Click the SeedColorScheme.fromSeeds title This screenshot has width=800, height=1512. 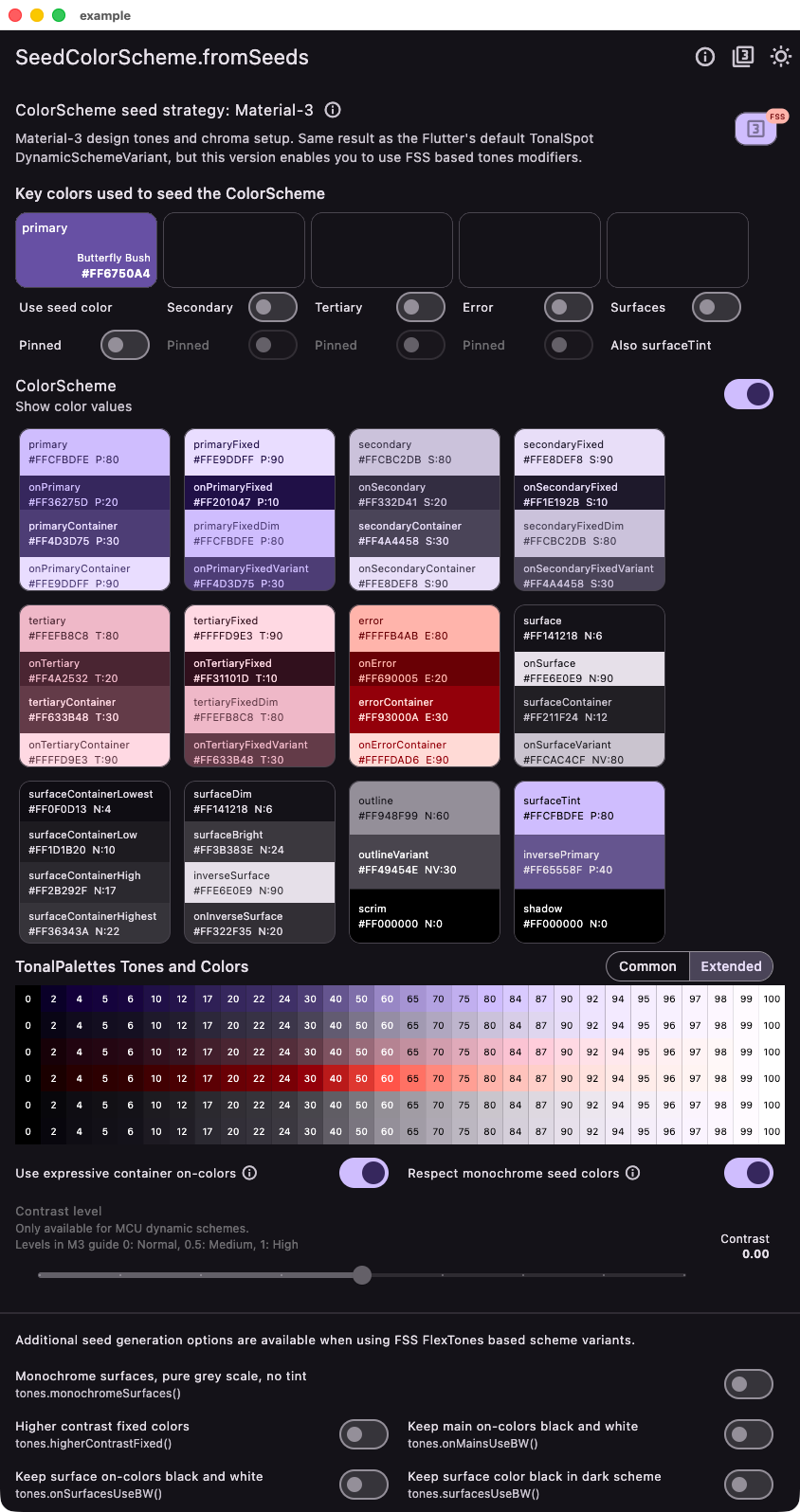pyautogui.click(x=162, y=57)
